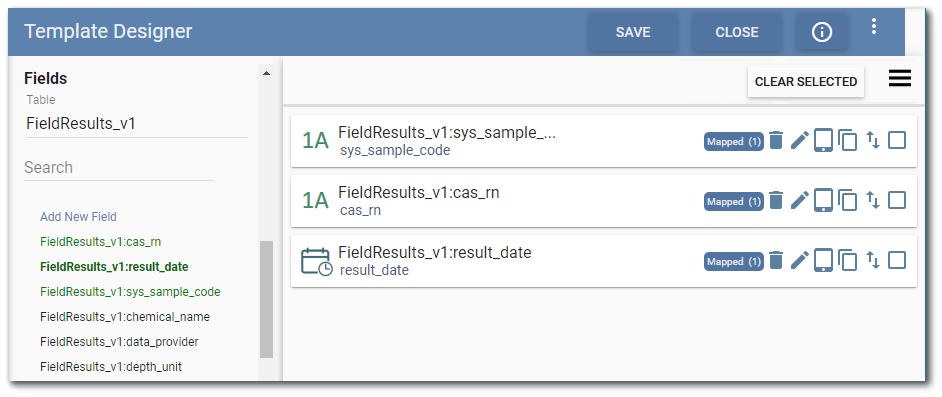The width and height of the screenshot is (942, 397).
Task: Select the sys_sample_code field checkbox
Action: (x=897, y=141)
